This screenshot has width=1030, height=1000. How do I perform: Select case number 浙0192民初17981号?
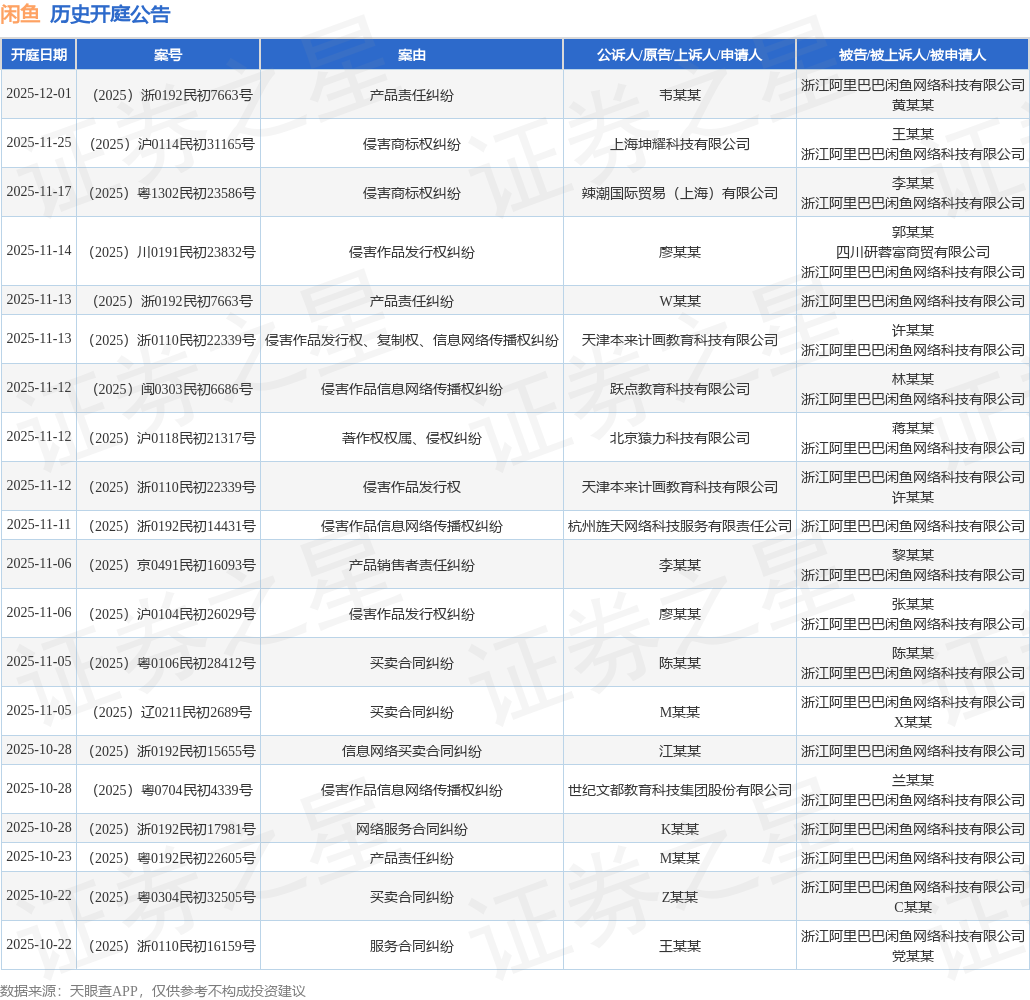[172, 829]
